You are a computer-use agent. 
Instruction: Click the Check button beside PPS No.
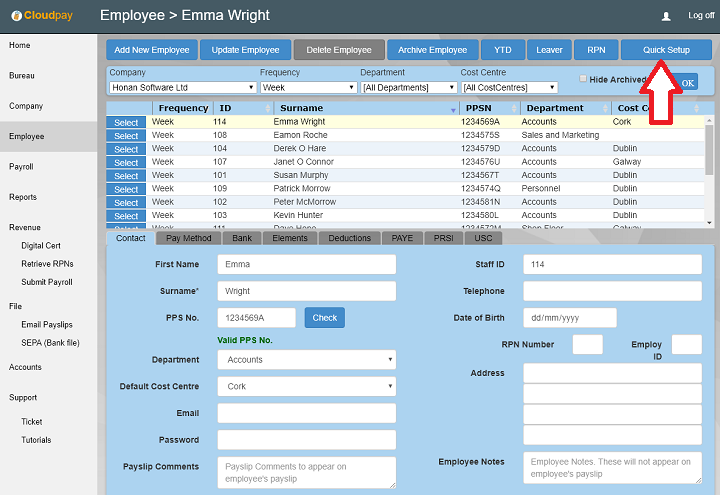[x=324, y=318]
